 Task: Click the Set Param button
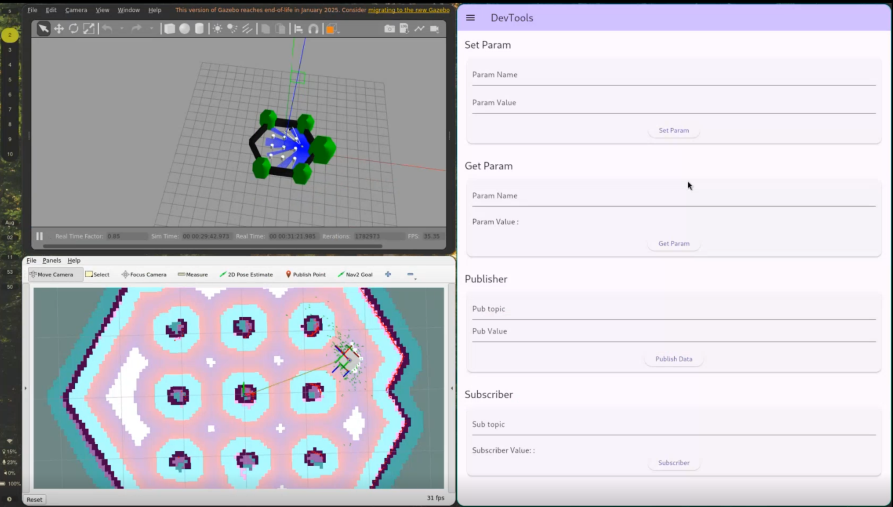(x=674, y=131)
